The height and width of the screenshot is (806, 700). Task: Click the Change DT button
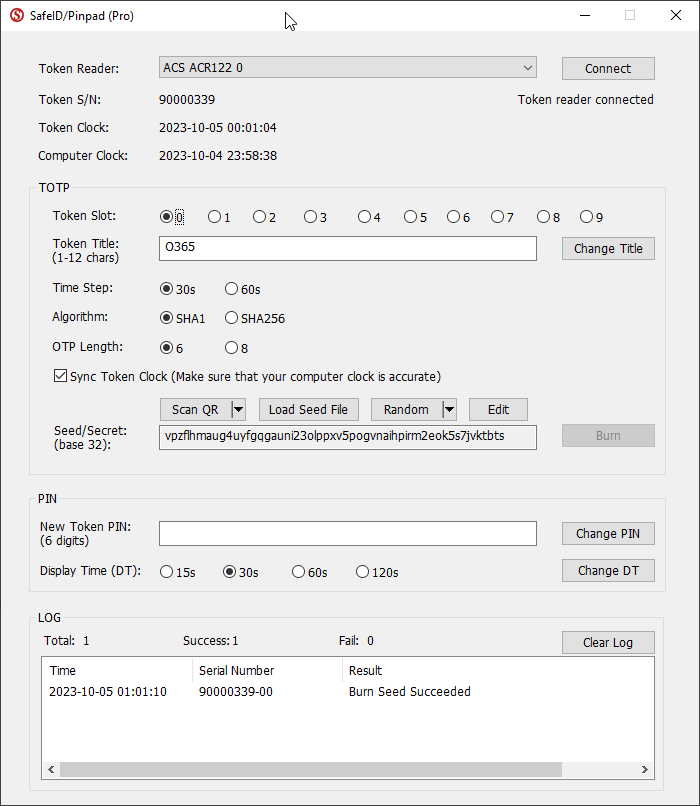point(608,570)
